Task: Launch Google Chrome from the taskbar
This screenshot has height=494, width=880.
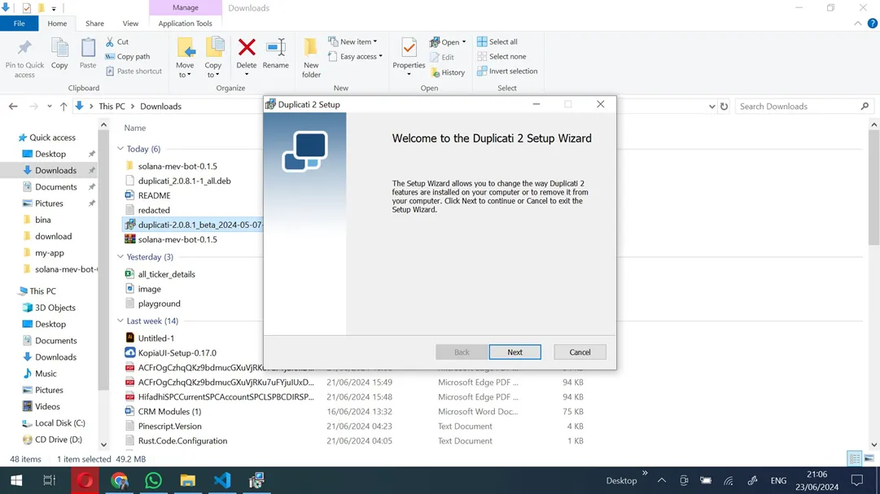Action: [x=119, y=480]
